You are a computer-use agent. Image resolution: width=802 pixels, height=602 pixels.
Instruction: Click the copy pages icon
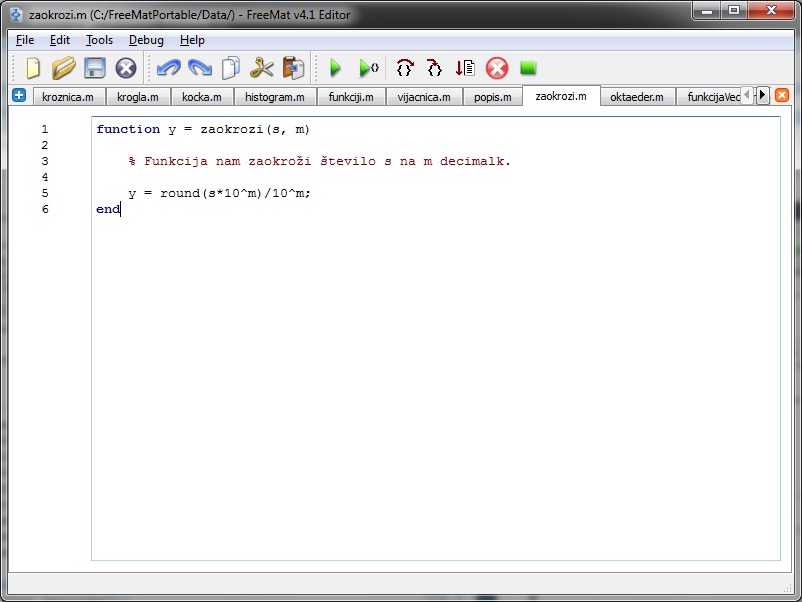[231, 68]
